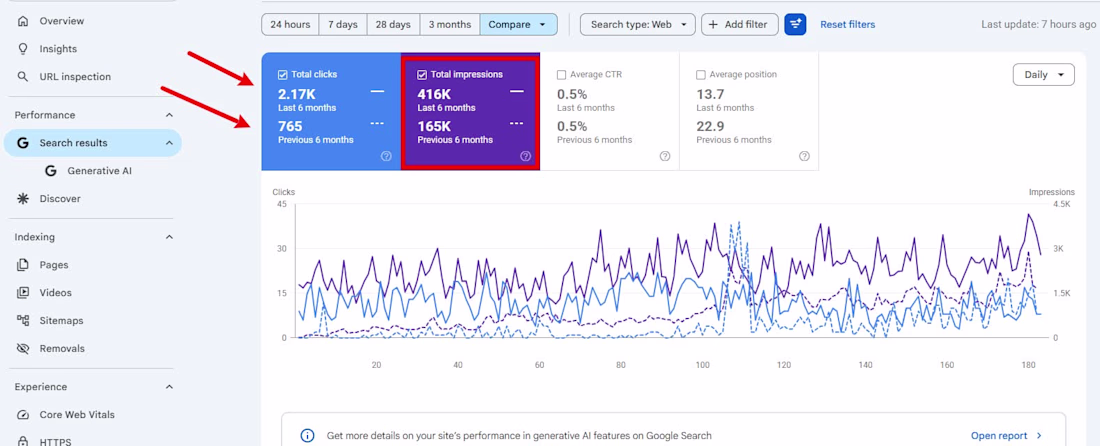Click the plus icon on Add filter
This screenshot has width=1100, height=446.
click(x=713, y=25)
